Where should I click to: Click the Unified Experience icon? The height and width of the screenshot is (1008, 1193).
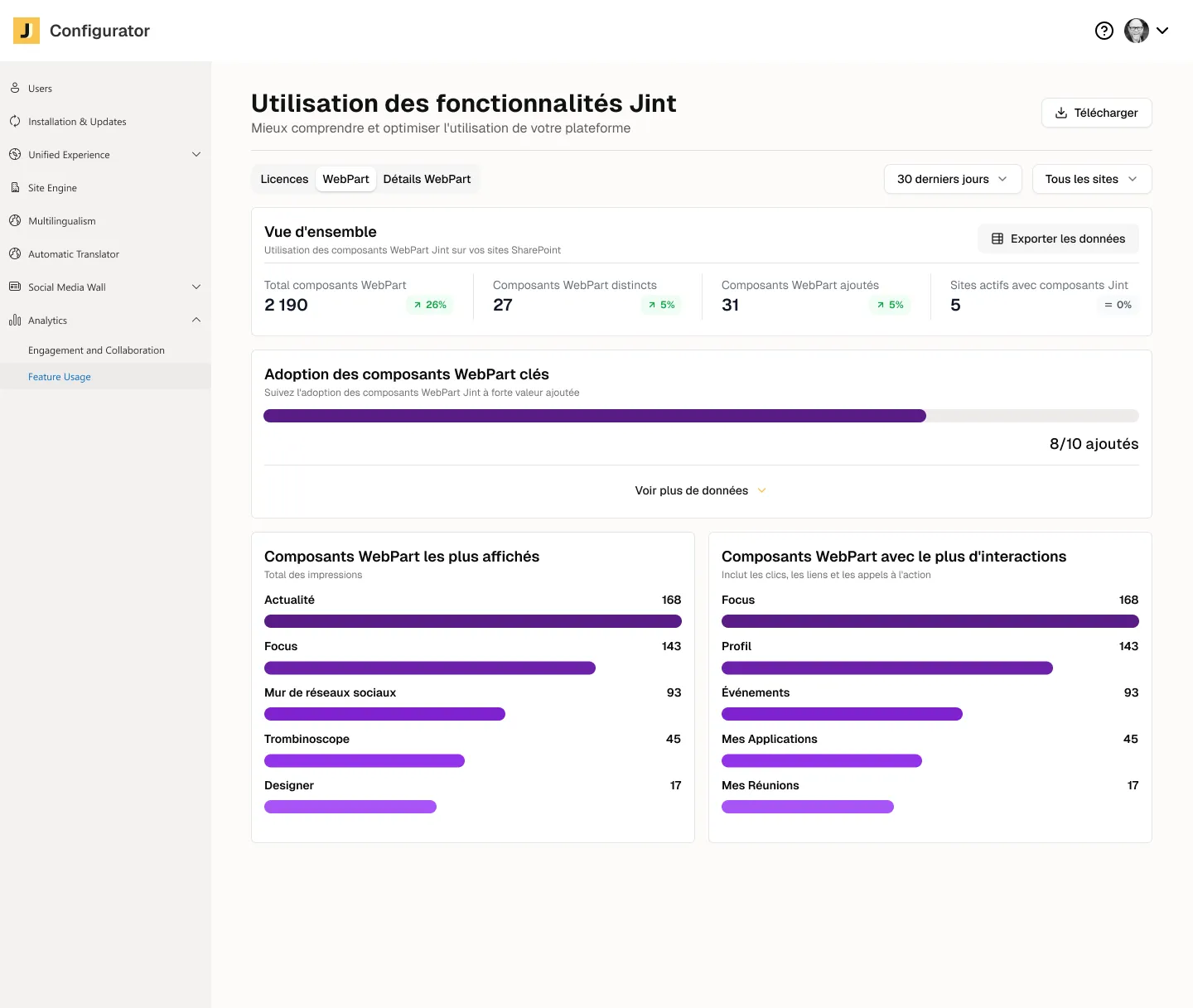point(15,154)
